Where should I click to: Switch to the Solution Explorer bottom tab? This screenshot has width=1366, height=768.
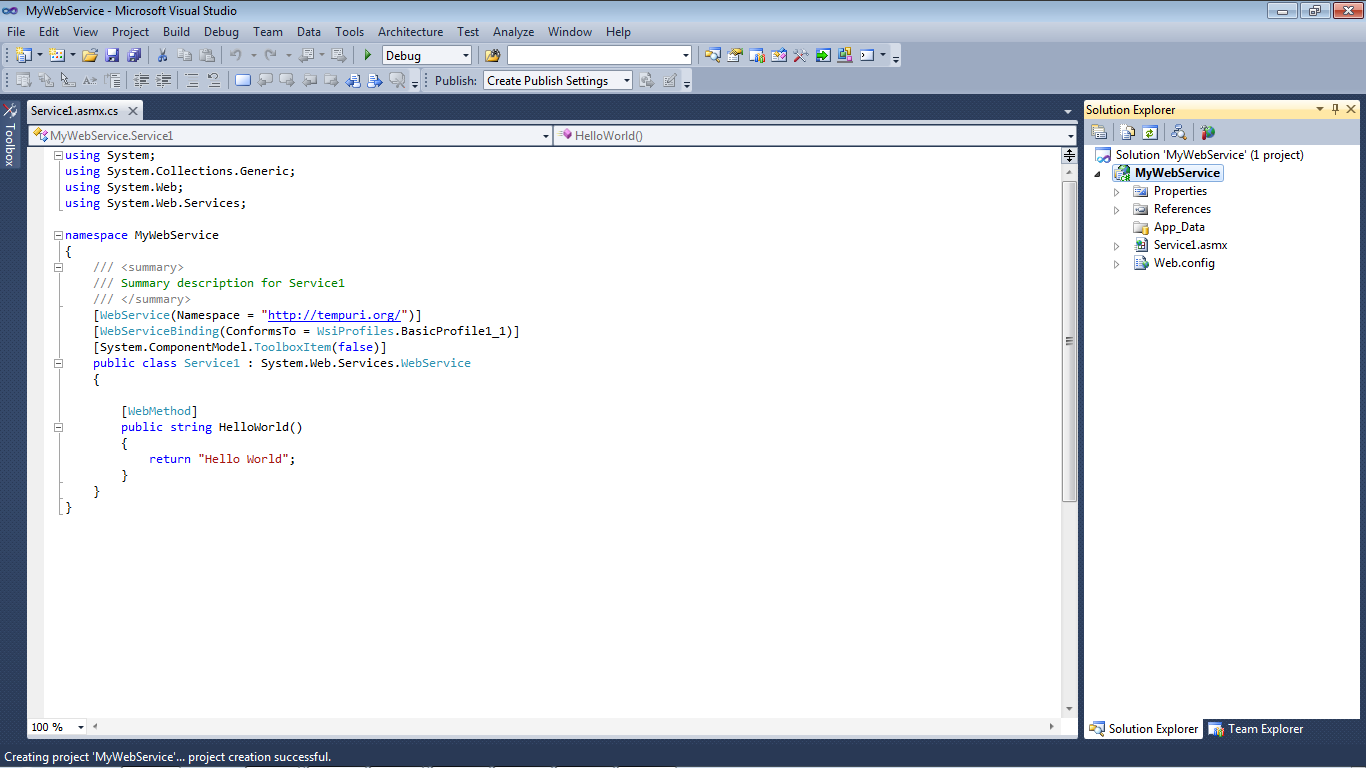click(1144, 729)
